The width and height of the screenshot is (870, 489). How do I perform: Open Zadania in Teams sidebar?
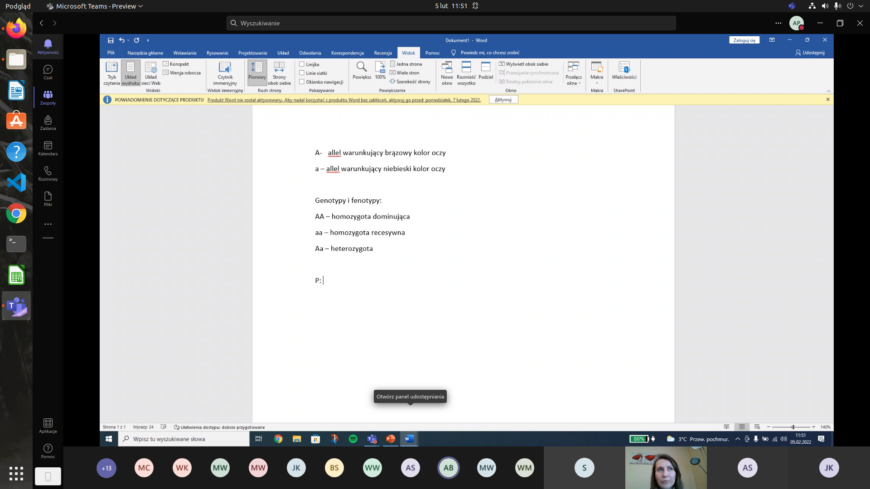[x=48, y=123]
